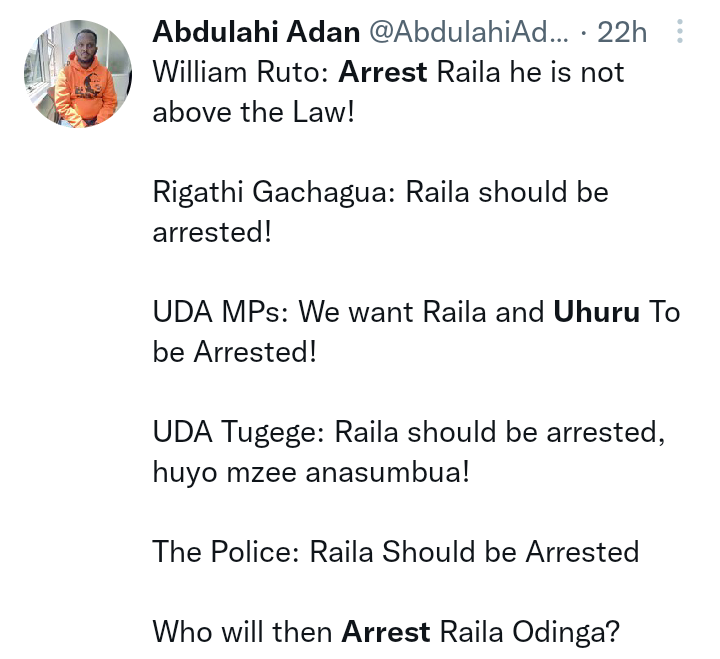Click bold word Arrest in first line
This screenshot has width=720, height=659.
point(383,72)
